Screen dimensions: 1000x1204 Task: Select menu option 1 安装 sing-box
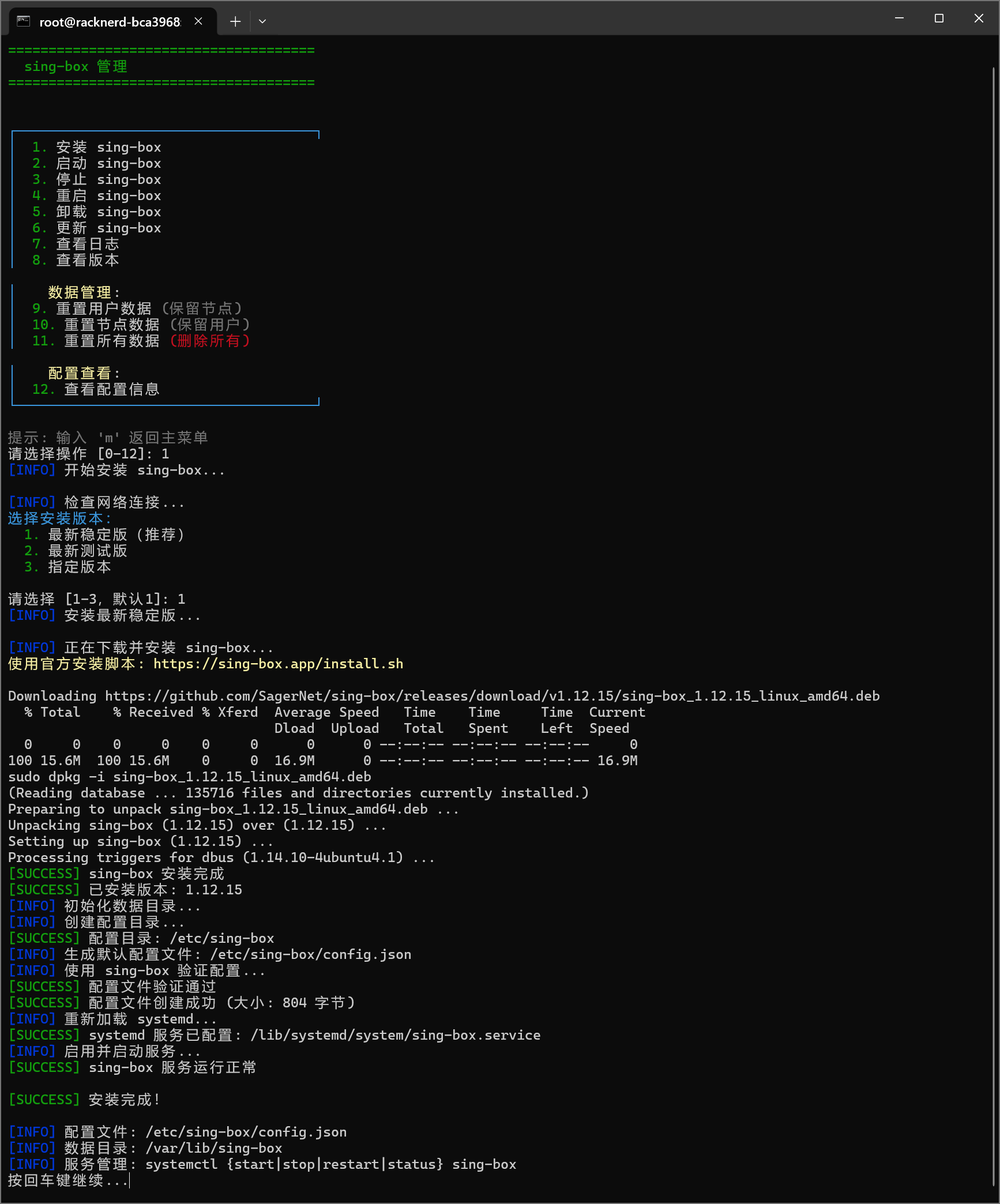point(96,147)
